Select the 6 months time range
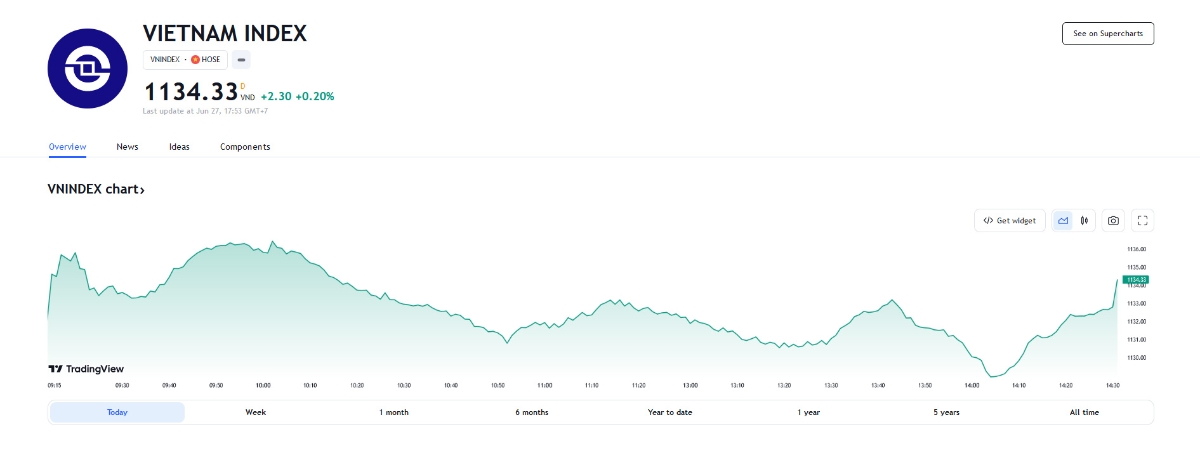This screenshot has height=460, width=1200. pyautogui.click(x=532, y=412)
